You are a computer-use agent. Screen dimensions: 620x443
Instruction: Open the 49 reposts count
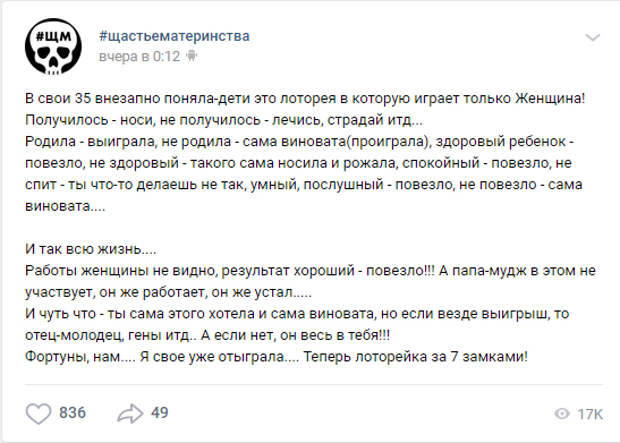[159, 413]
